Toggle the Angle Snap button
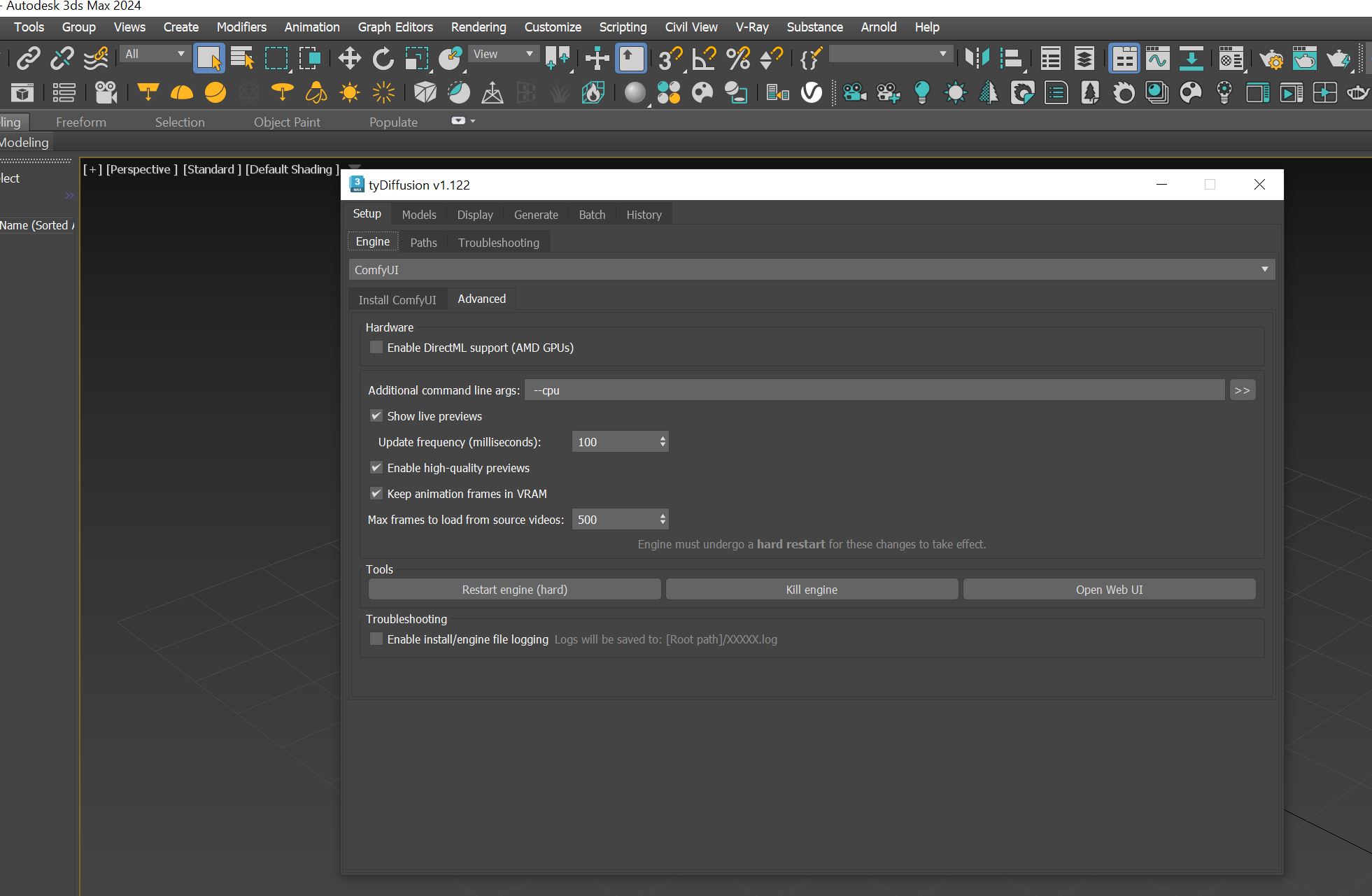1372x896 pixels. click(x=704, y=58)
